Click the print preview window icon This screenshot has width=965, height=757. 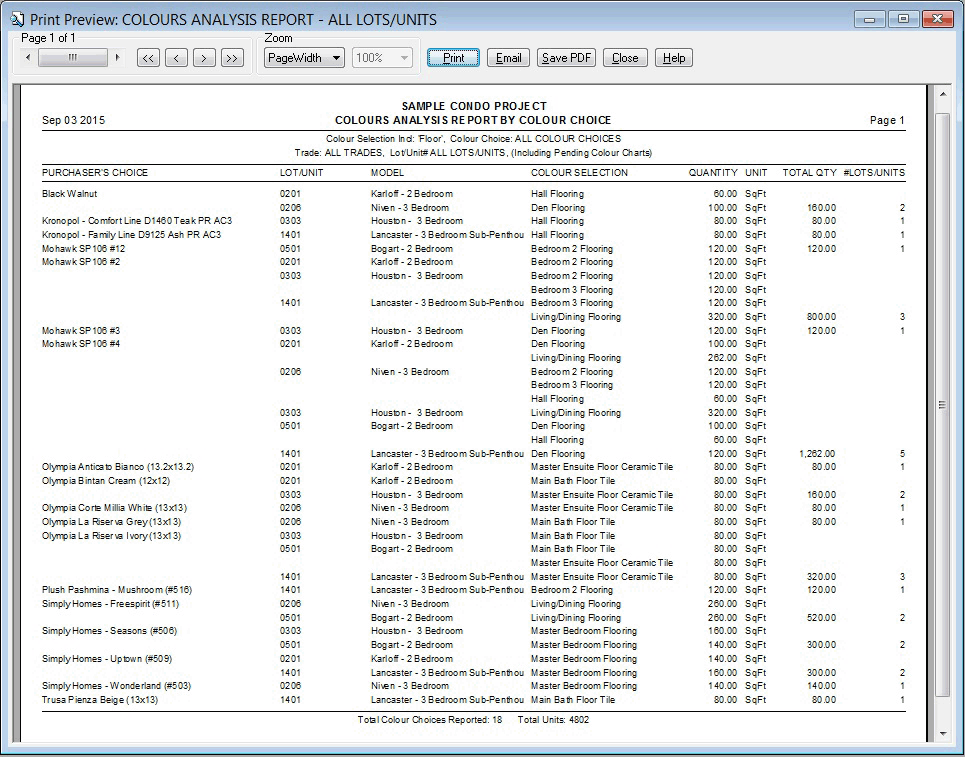(x=17, y=19)
